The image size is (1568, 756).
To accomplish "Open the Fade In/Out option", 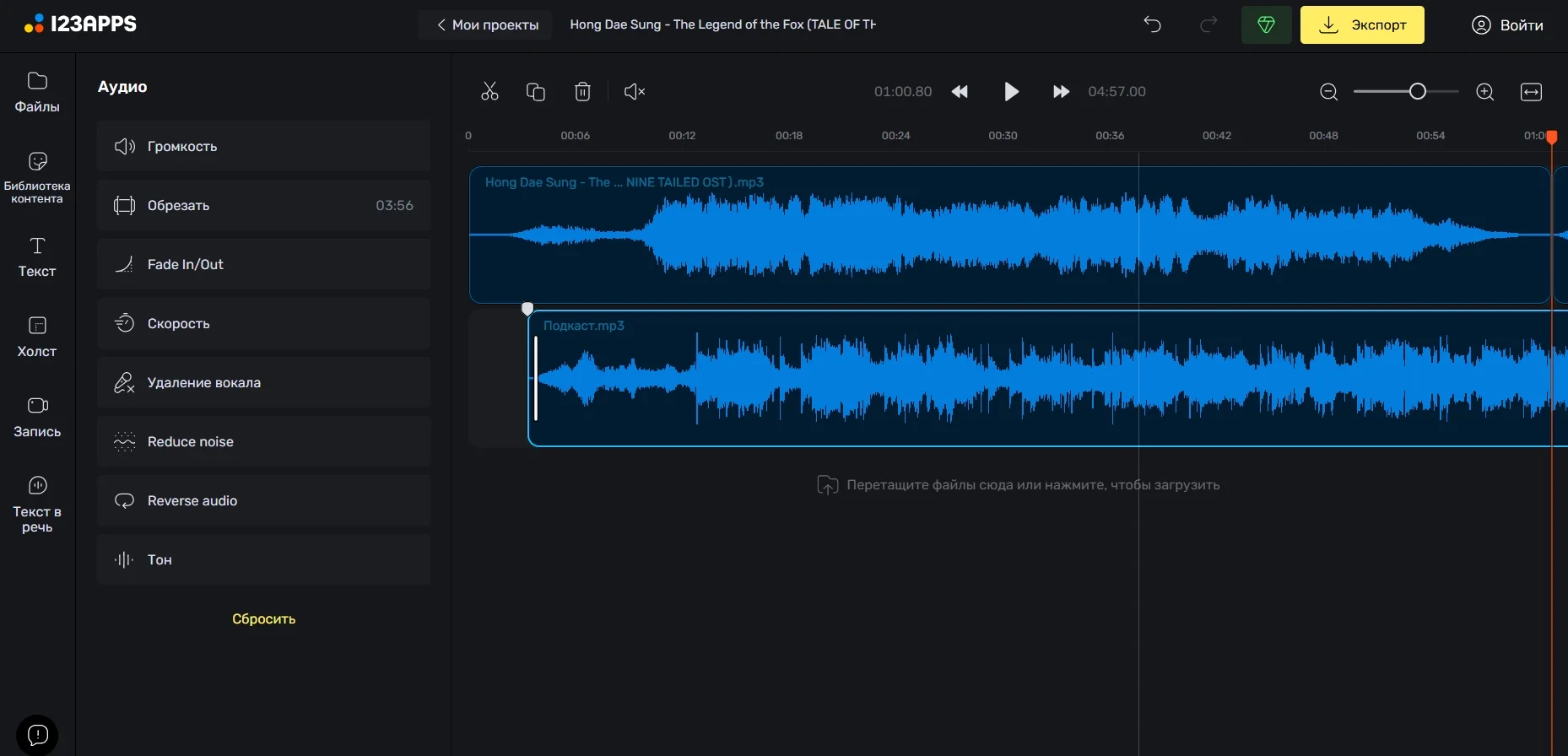I will coord(263,264).
